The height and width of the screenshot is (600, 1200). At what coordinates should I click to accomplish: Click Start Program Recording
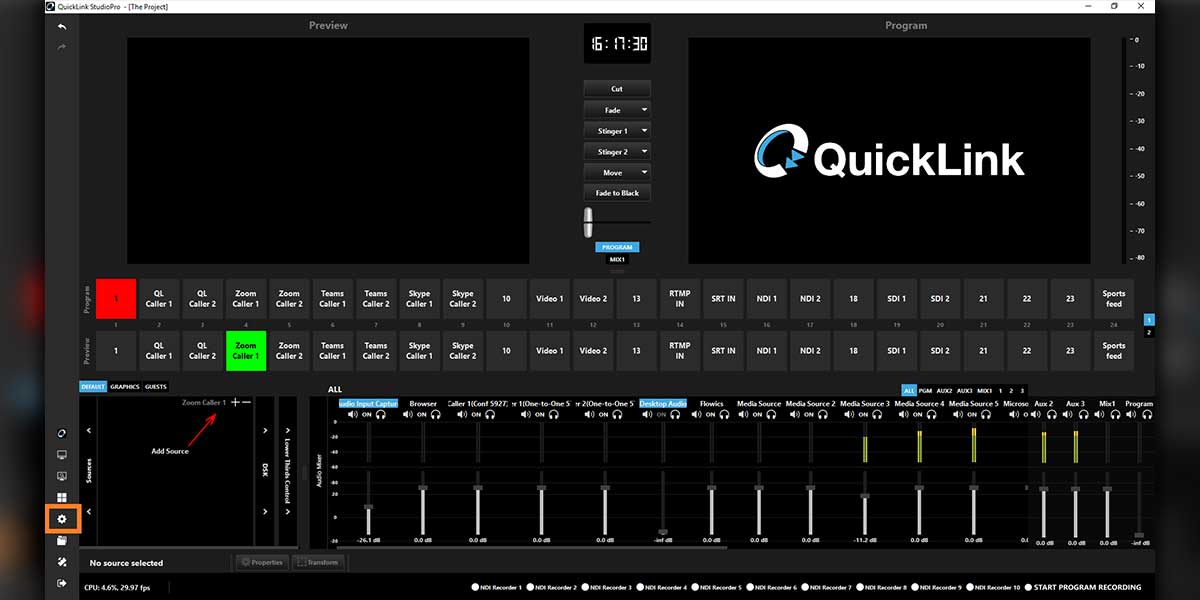tap(1082, 587)
